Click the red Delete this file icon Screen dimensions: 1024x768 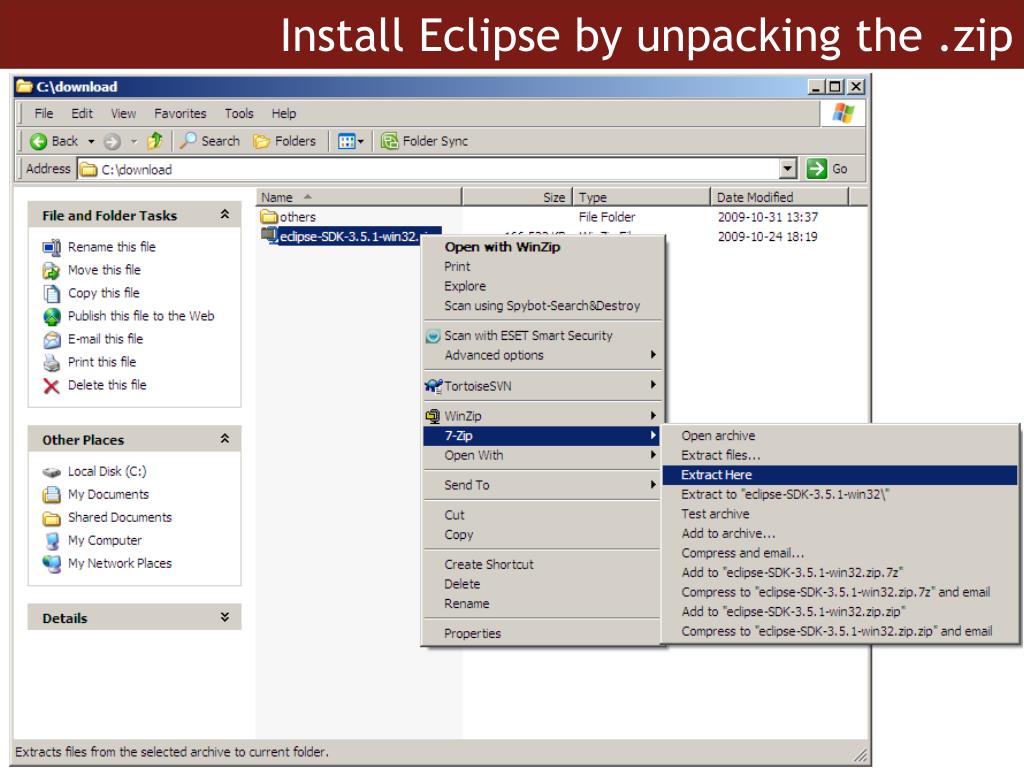click(x=52, y=386)
